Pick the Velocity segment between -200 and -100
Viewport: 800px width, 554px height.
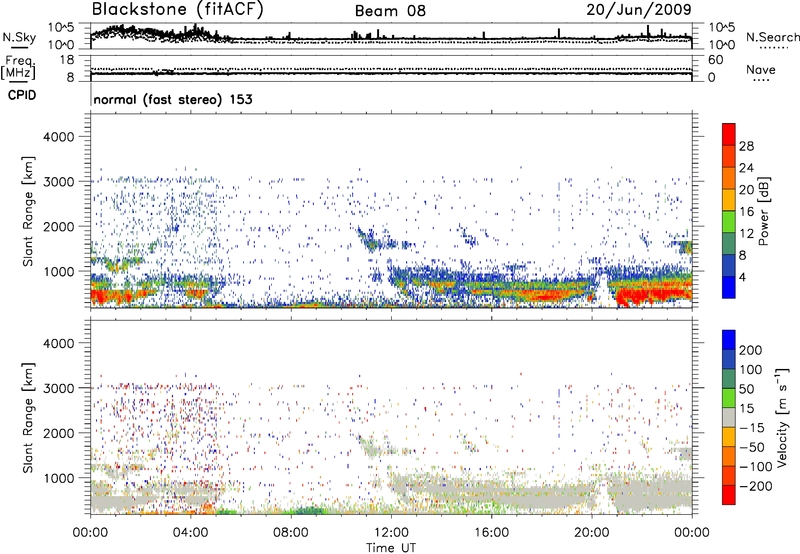click(x=729, y=475)
